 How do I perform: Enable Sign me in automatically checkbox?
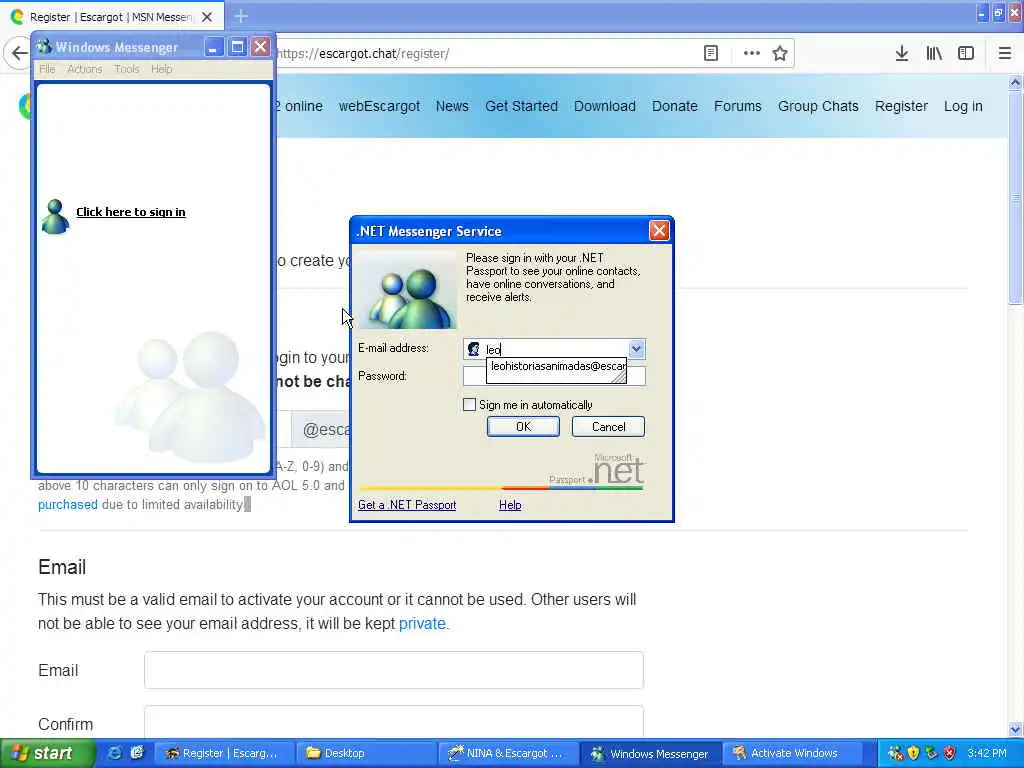[x=470, y=405]
